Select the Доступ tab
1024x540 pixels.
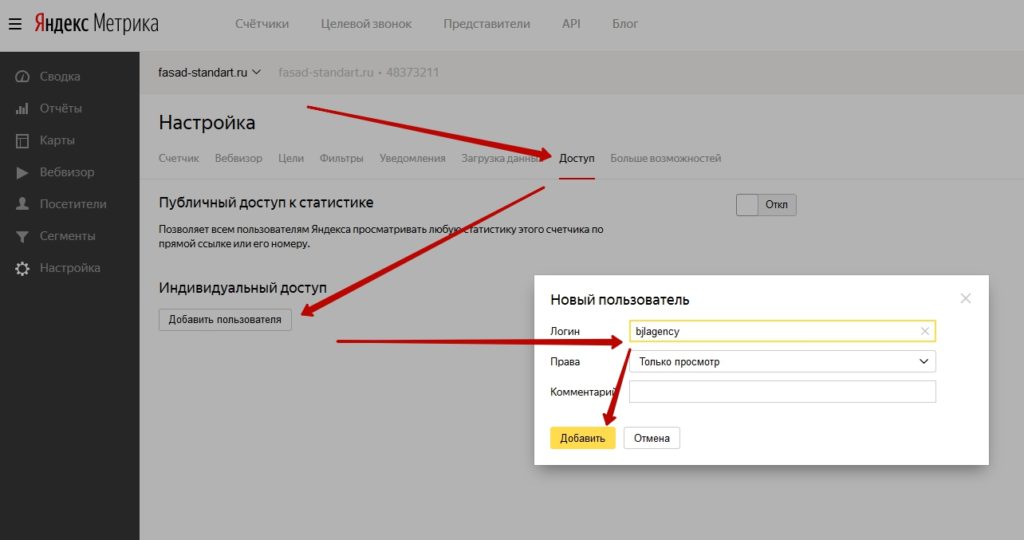pyautogui.click(x=577, y=158)
